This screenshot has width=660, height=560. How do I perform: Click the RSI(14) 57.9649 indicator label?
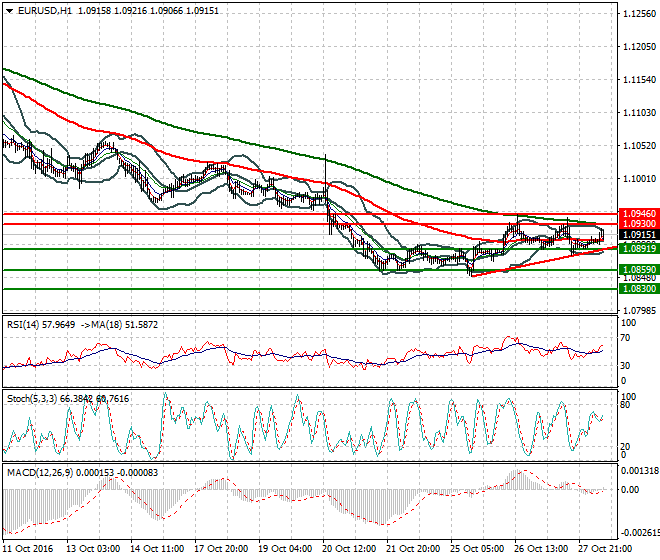pos(41,325)
